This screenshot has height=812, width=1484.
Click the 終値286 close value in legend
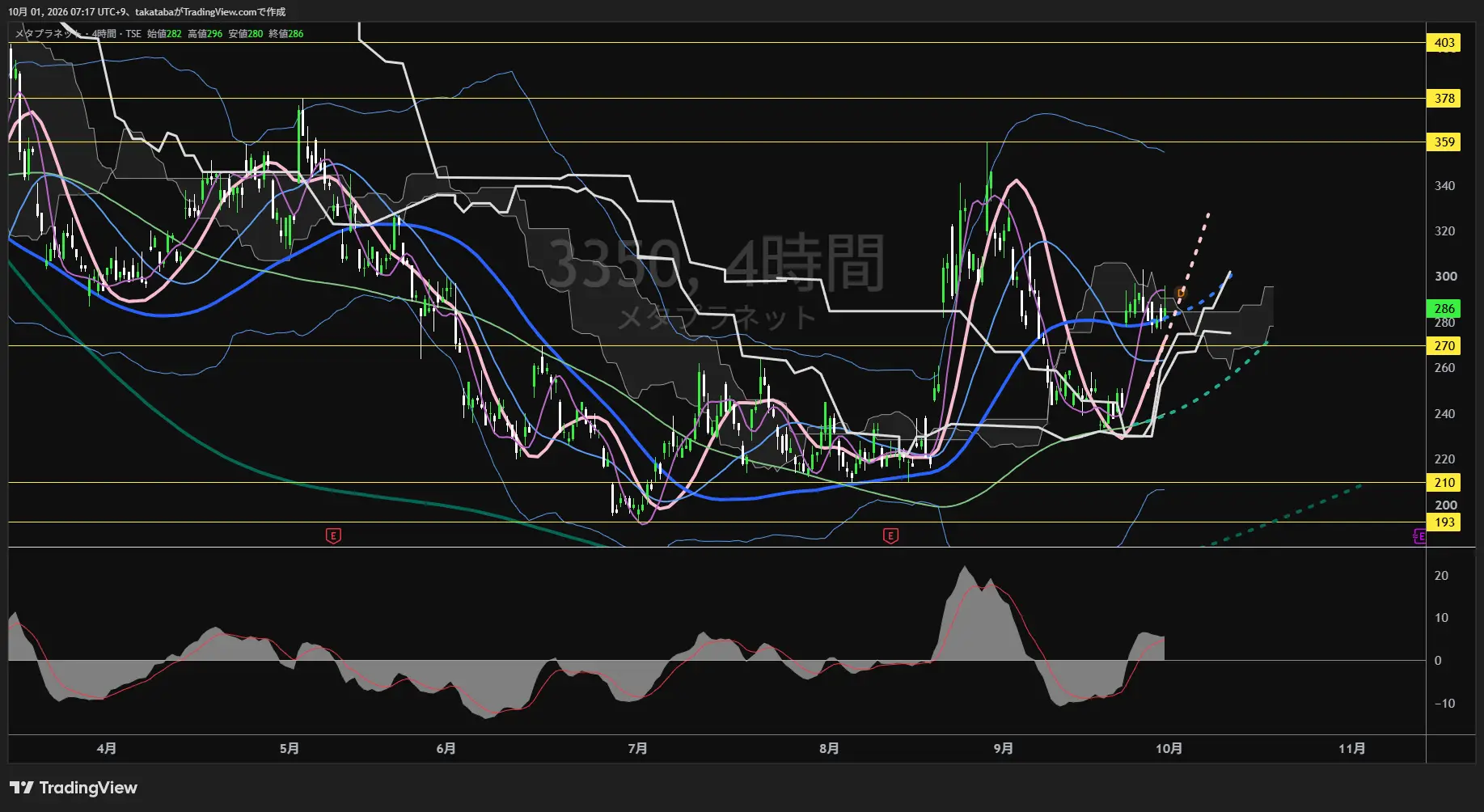pyautogui.click(x=286, y=34)
